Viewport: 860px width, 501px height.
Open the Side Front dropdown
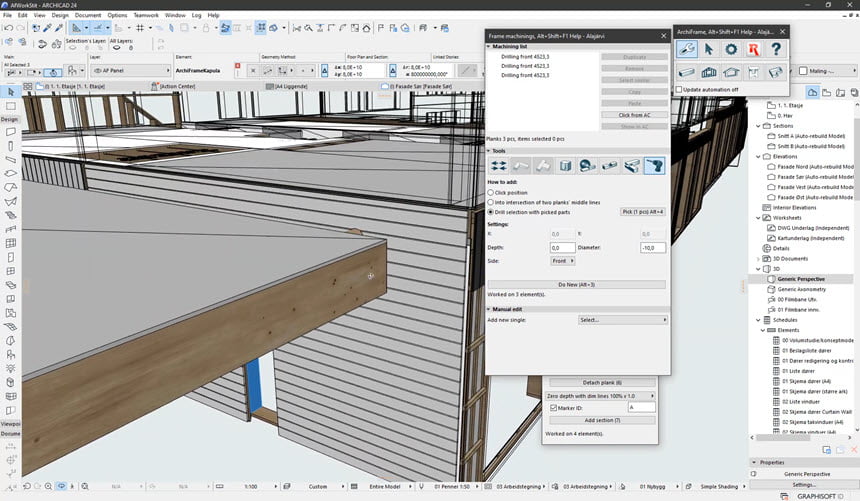(562, 261)
